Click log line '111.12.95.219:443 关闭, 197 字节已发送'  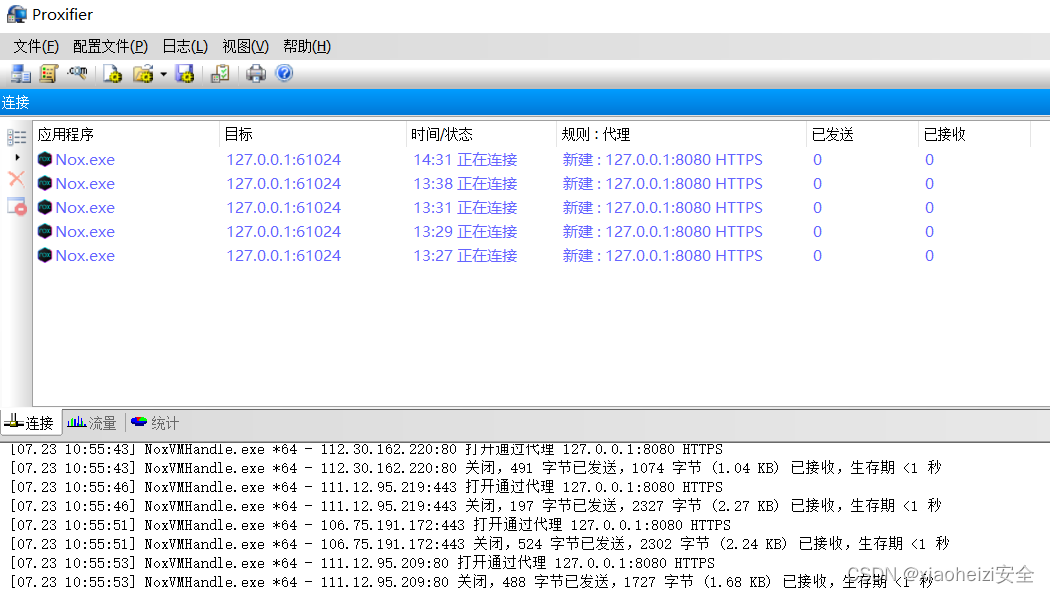click(475, 506)
